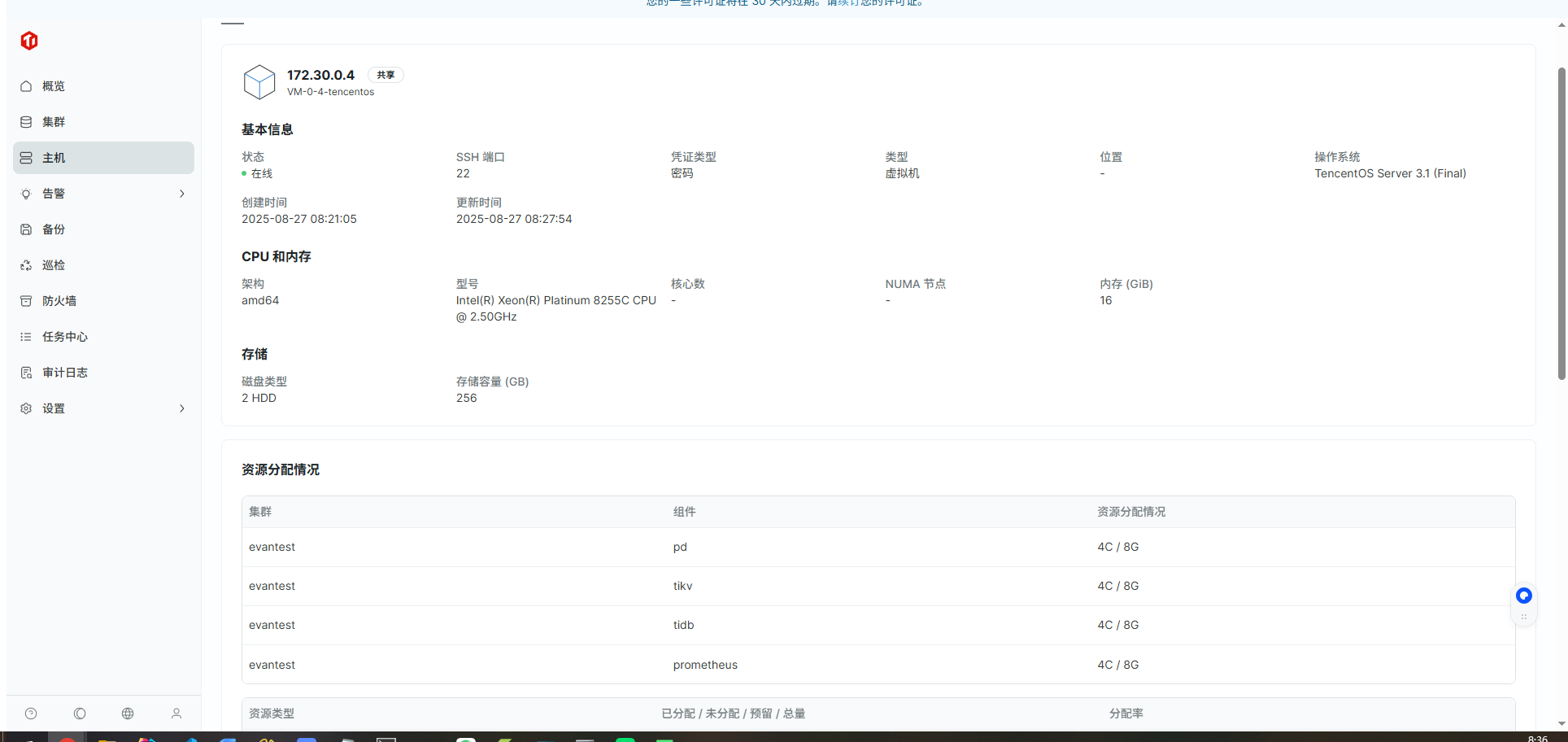Click the help question mark icon
The height and width of the screenshot is (742, 1568).
[x=31, y=714]
